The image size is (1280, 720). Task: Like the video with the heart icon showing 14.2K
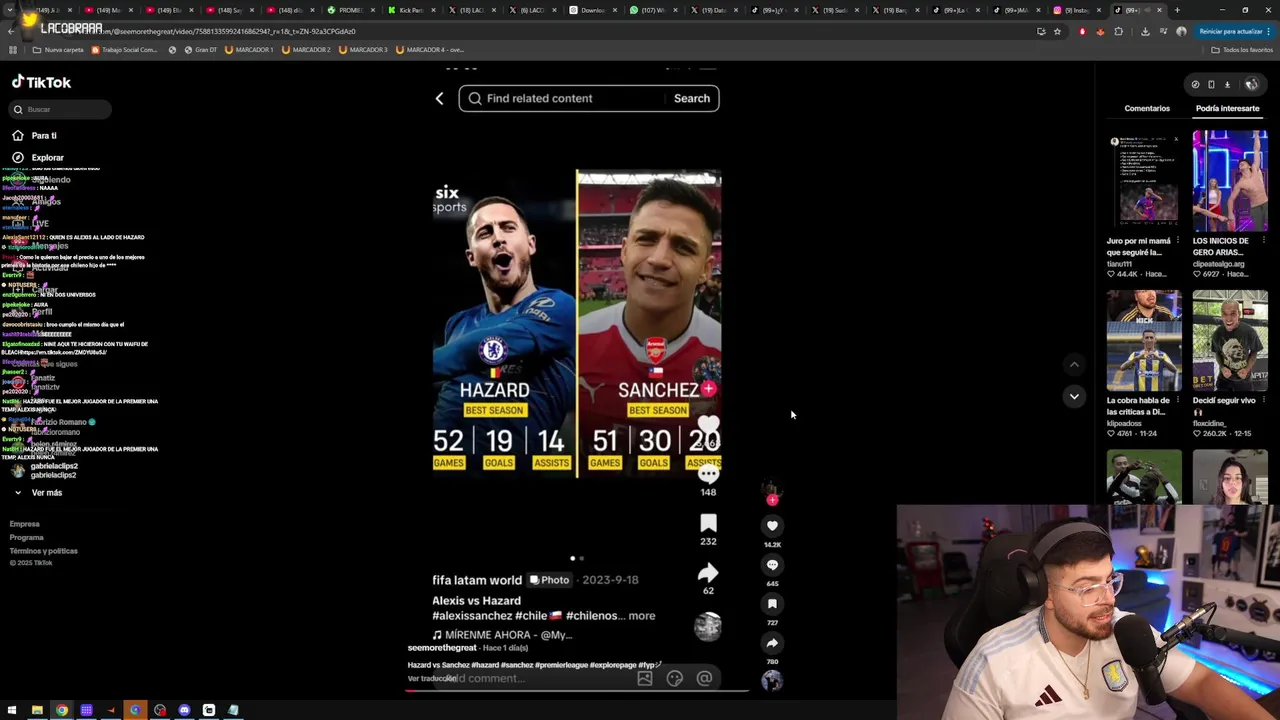772,525
